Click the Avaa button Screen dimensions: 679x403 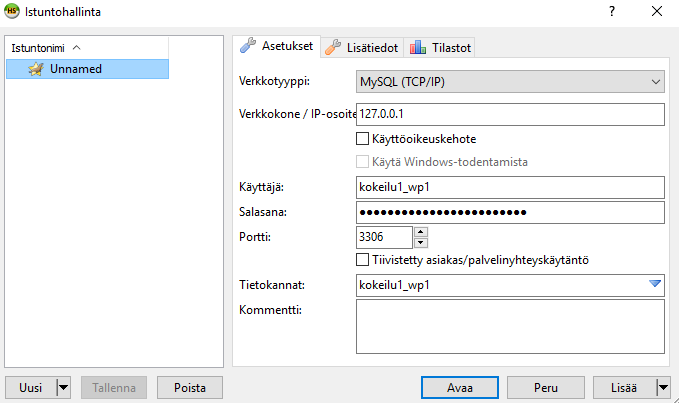pyautogui.click(x=460, y=387)
